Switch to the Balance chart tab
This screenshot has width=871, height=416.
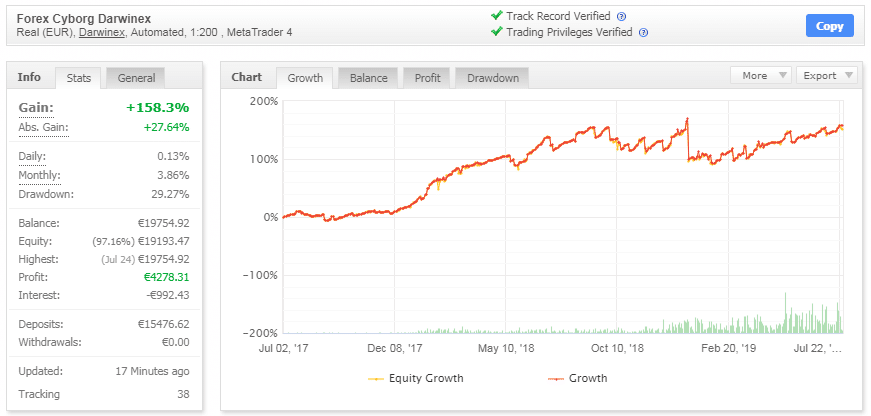[x=369, y=78]
